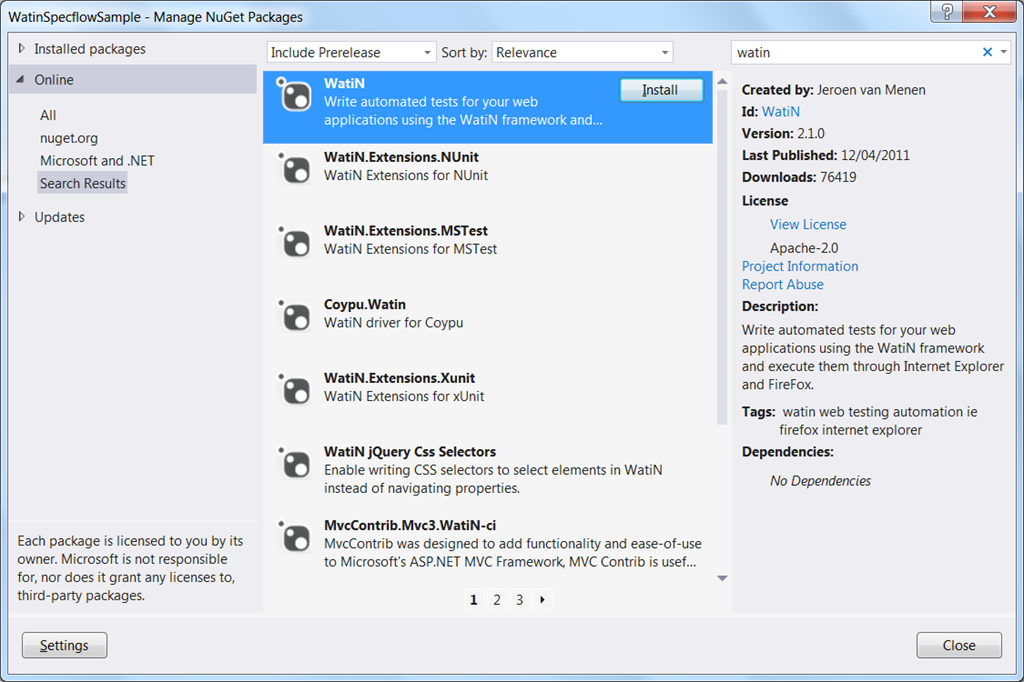The height and width of the screenshot is (682, 1024).
Task: Collapse the Online section
Action: click(21, 80)
